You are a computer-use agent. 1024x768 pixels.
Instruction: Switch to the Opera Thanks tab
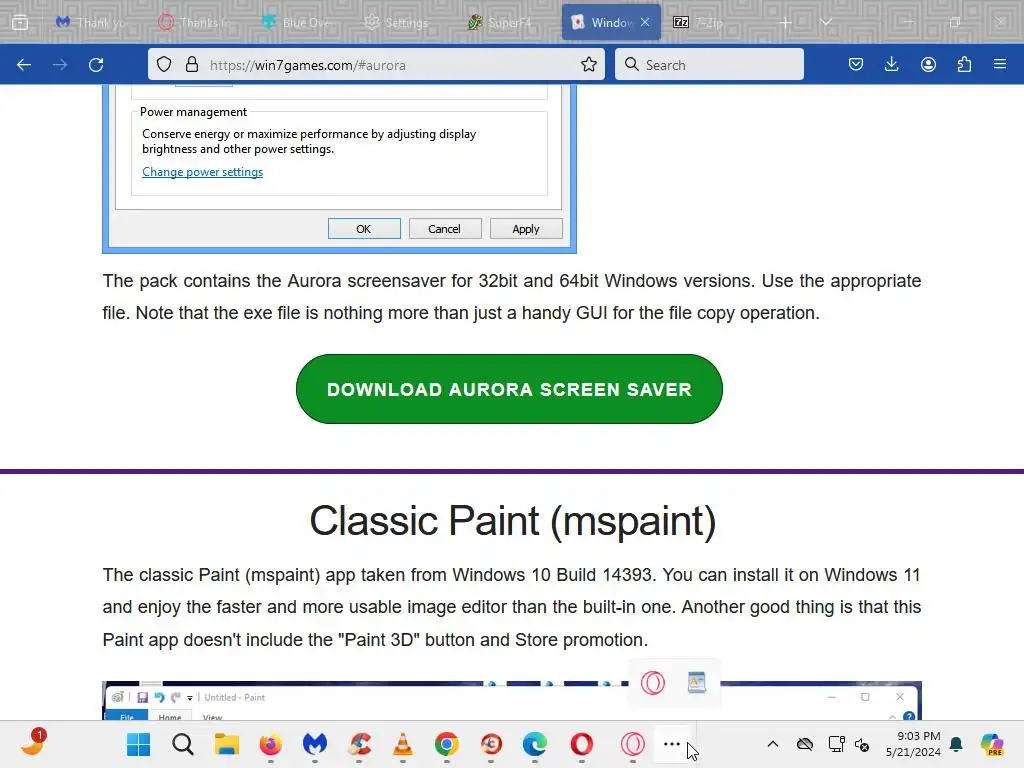(195, 22)
